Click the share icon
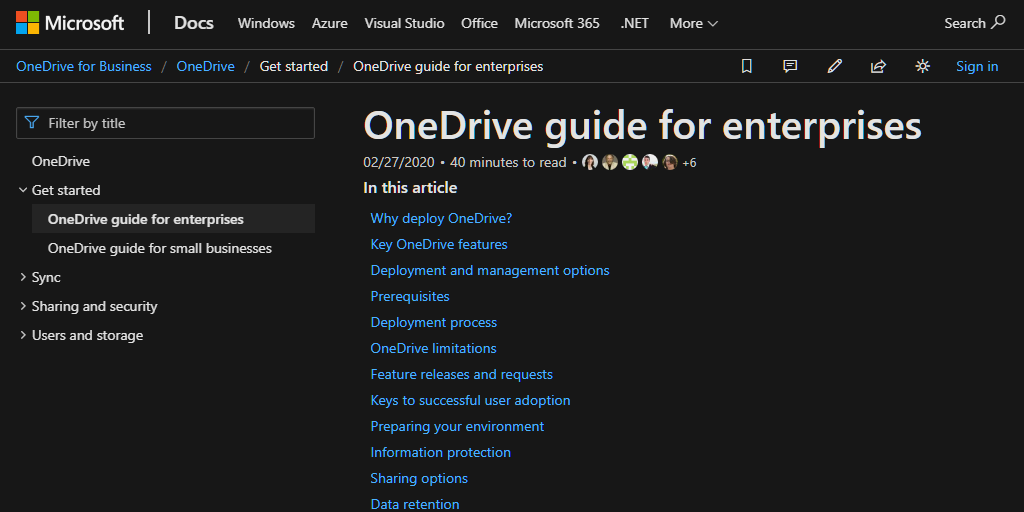Screen dimensions: 1024x512 878,66
